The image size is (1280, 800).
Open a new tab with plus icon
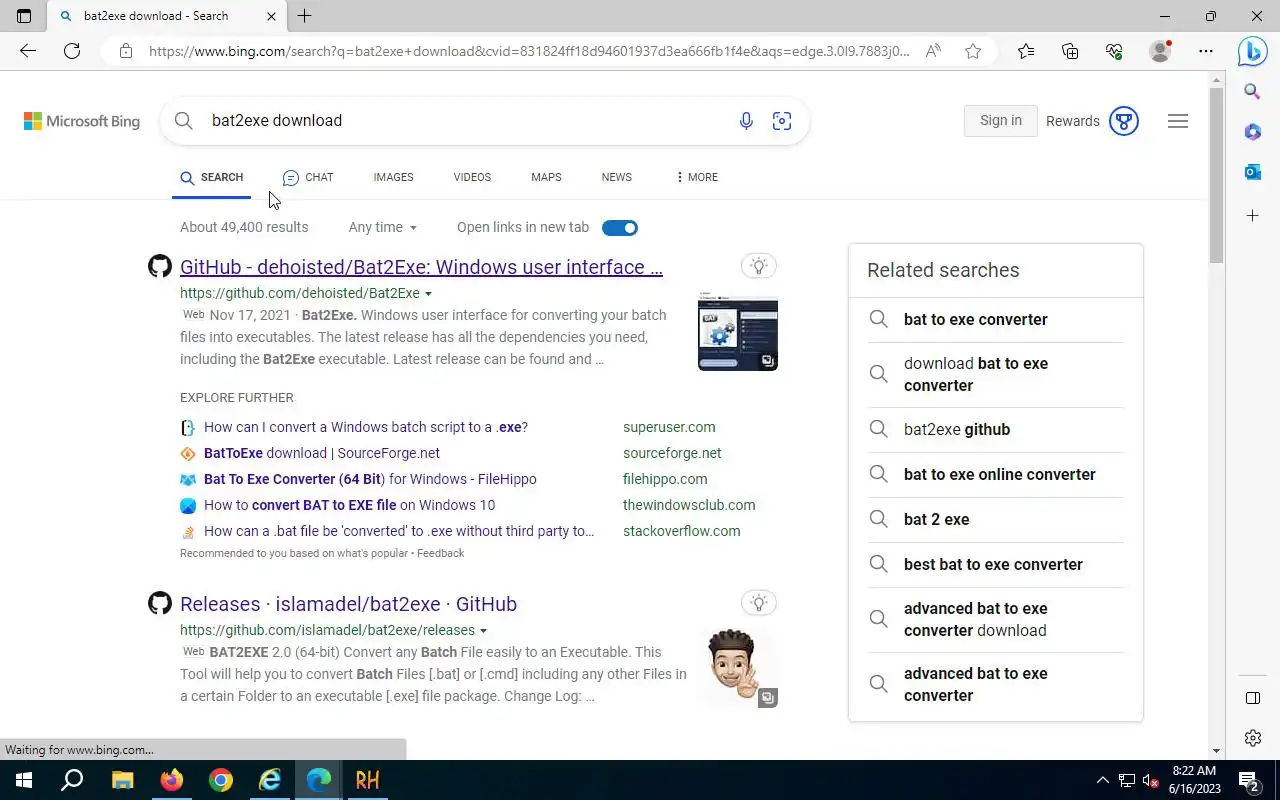point(305,16)
